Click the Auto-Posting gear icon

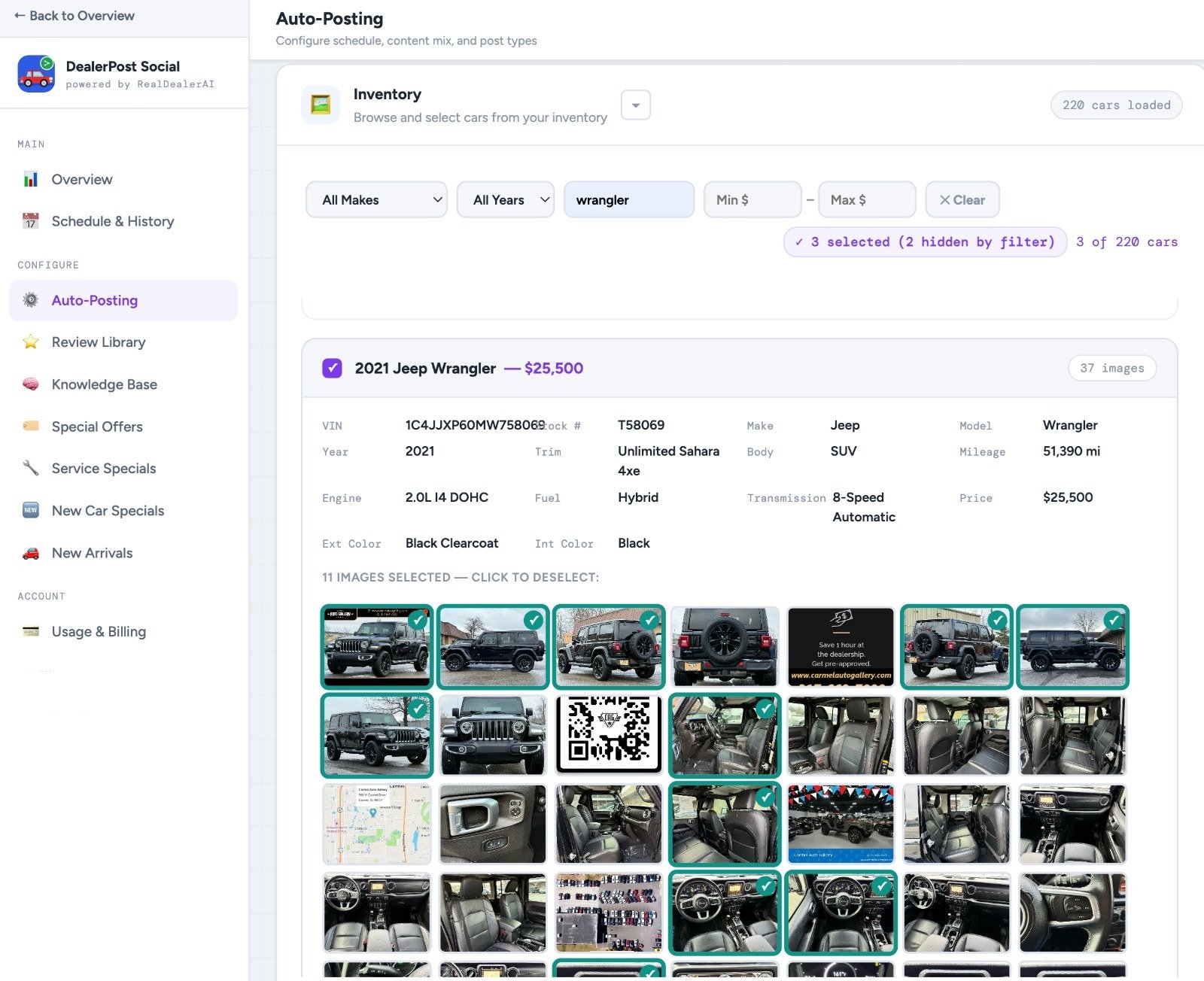tap(31, 300)
